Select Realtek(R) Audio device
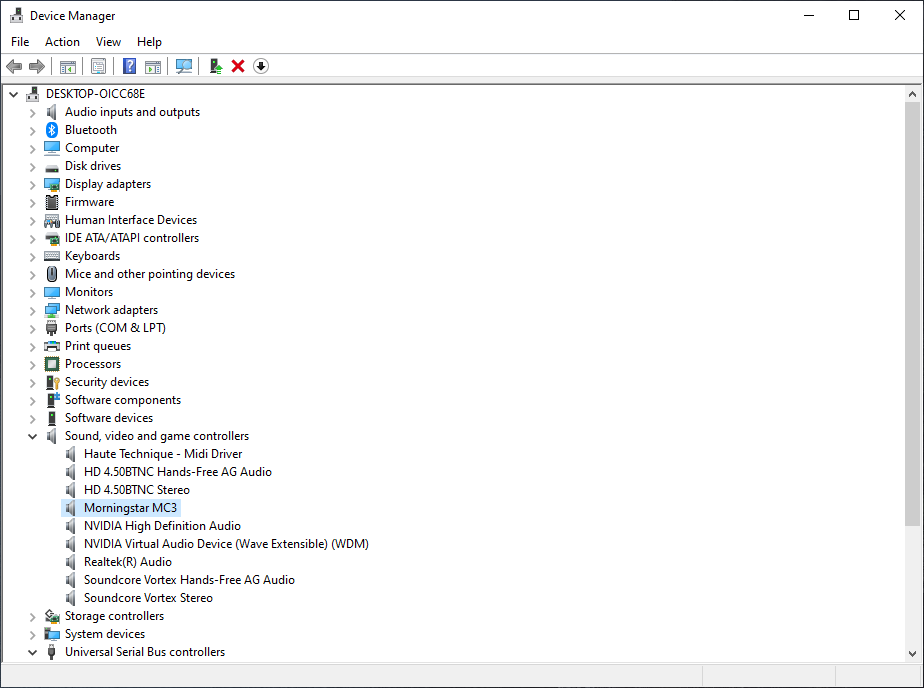 point(127,562)
